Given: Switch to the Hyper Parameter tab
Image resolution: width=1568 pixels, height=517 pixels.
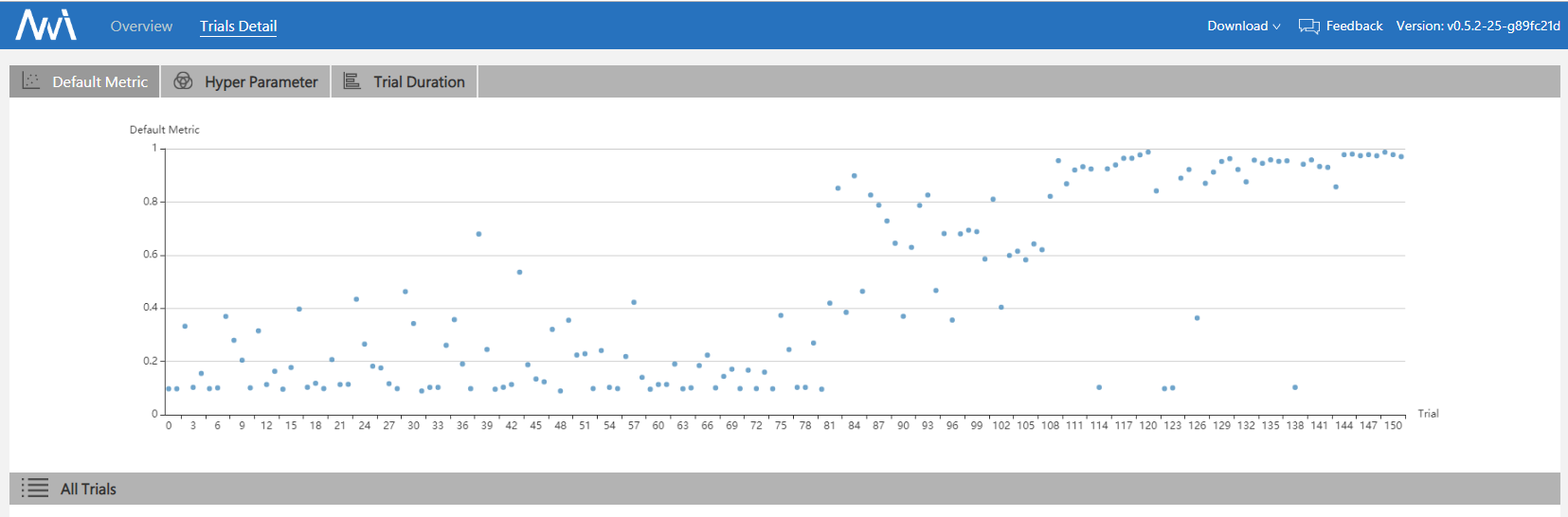Looking at the screenshot, I should pyautogui.click(x=261, y=82).
